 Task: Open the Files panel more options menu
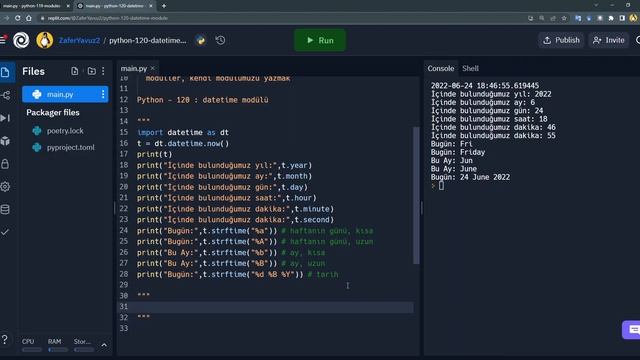coord(103,71)
